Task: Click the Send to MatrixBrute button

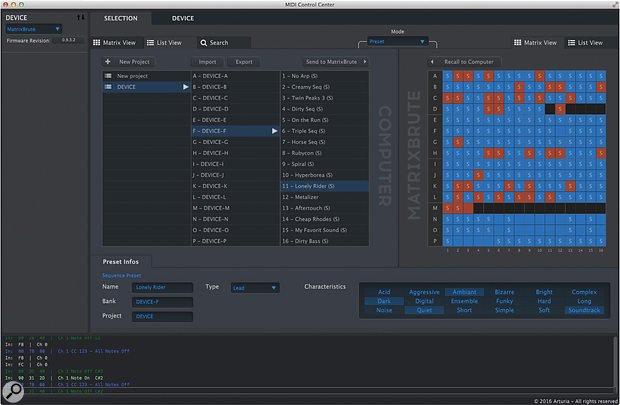Action: pyautogui.click(x=336, y=62)
